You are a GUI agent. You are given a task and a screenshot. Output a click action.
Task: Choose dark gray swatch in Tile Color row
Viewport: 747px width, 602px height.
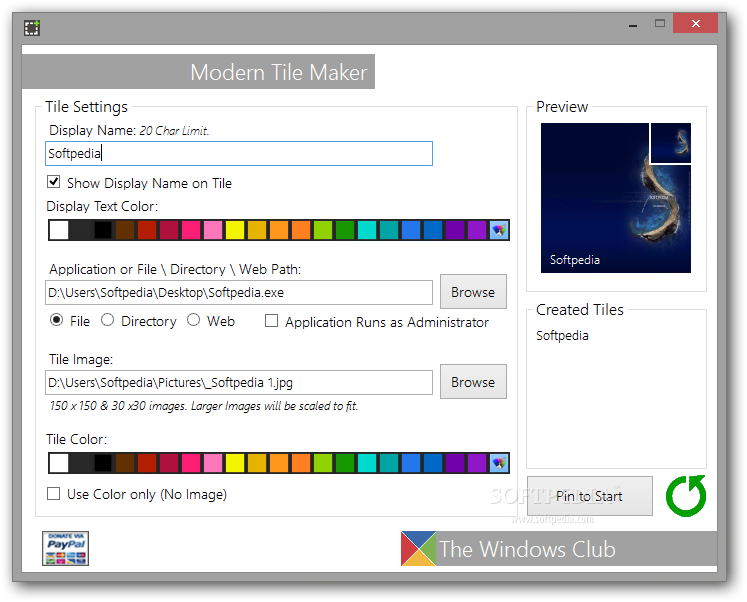[81, 463]
